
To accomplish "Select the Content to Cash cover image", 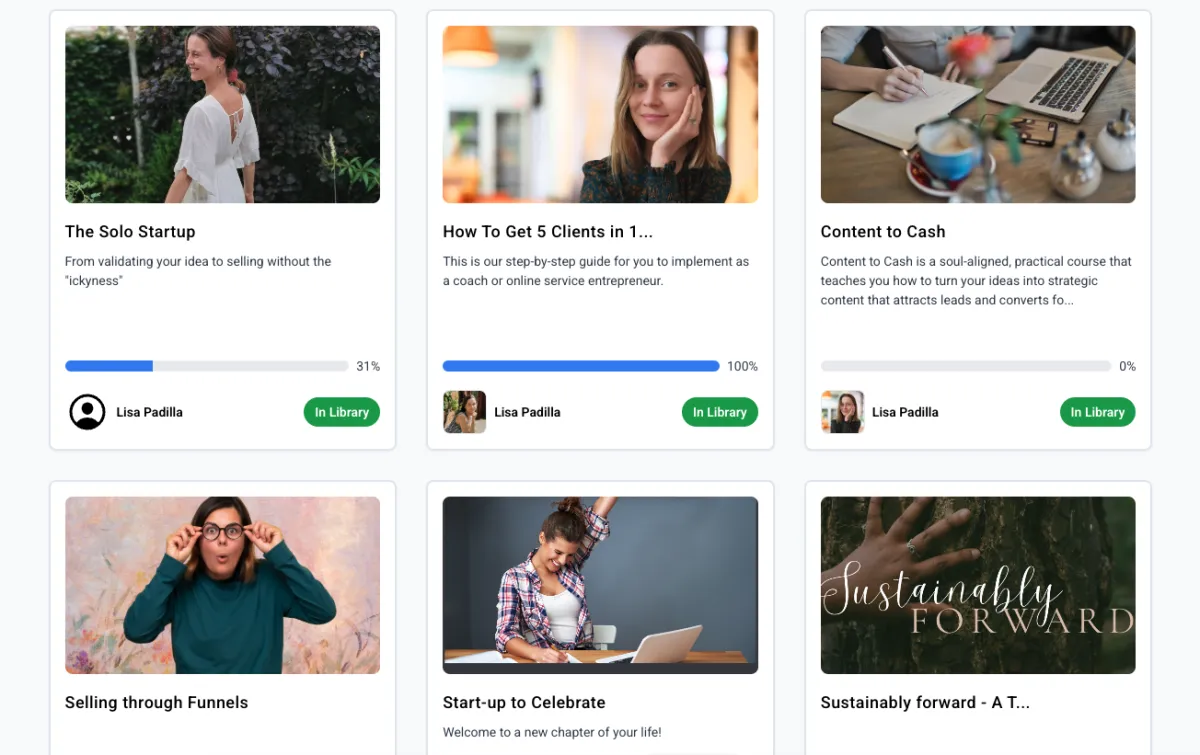I will [978, 115].
